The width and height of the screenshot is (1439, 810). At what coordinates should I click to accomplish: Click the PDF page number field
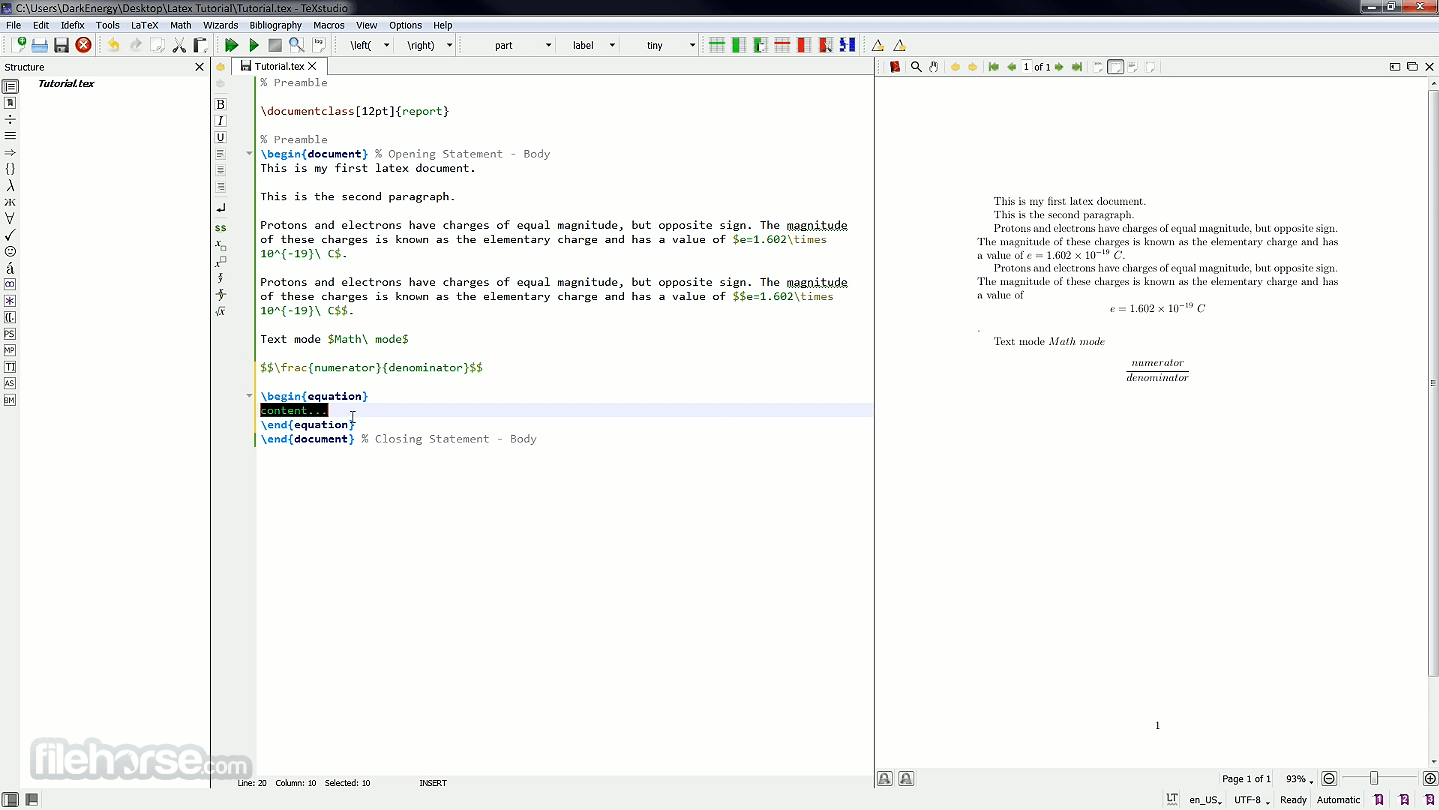(x=1026, y=67)
